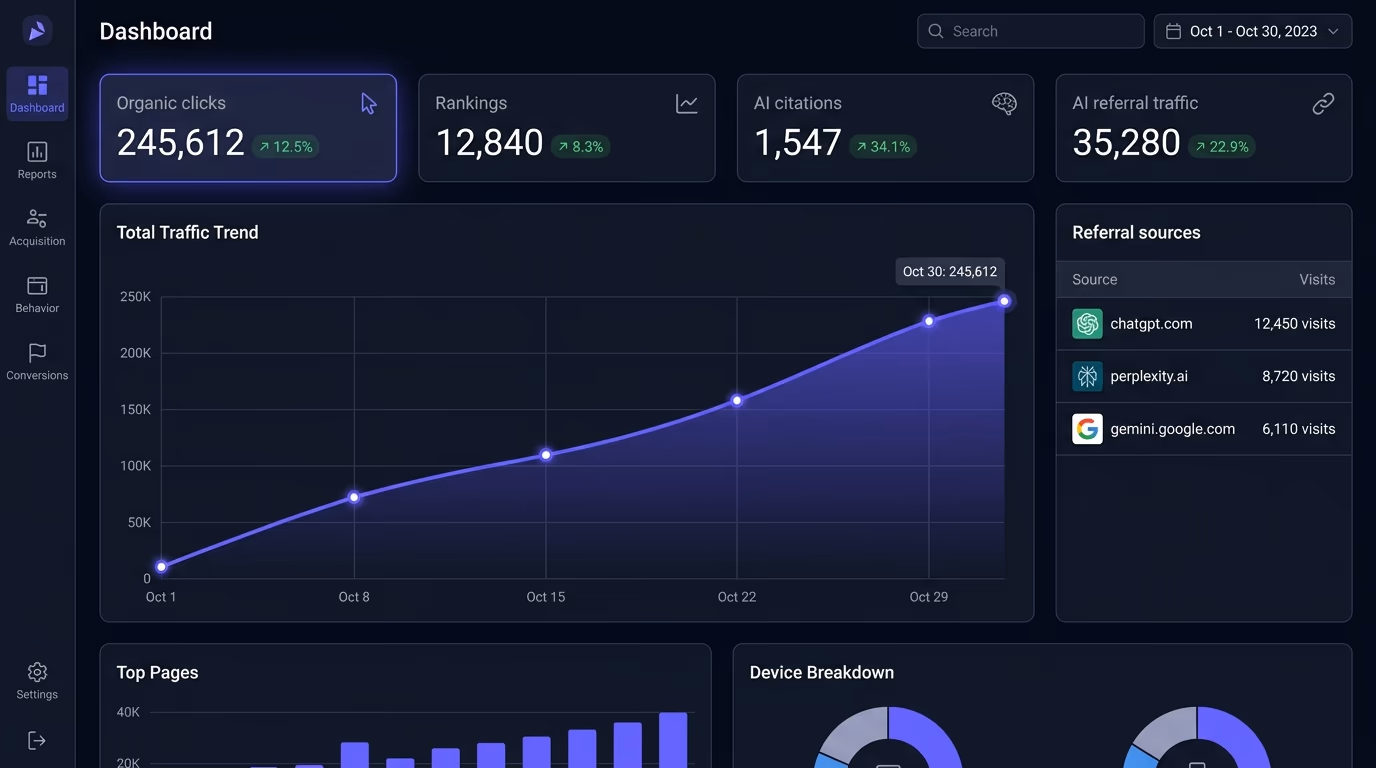Go to the Acquisition section
1376x768 pixels.
tap(37, 228)
